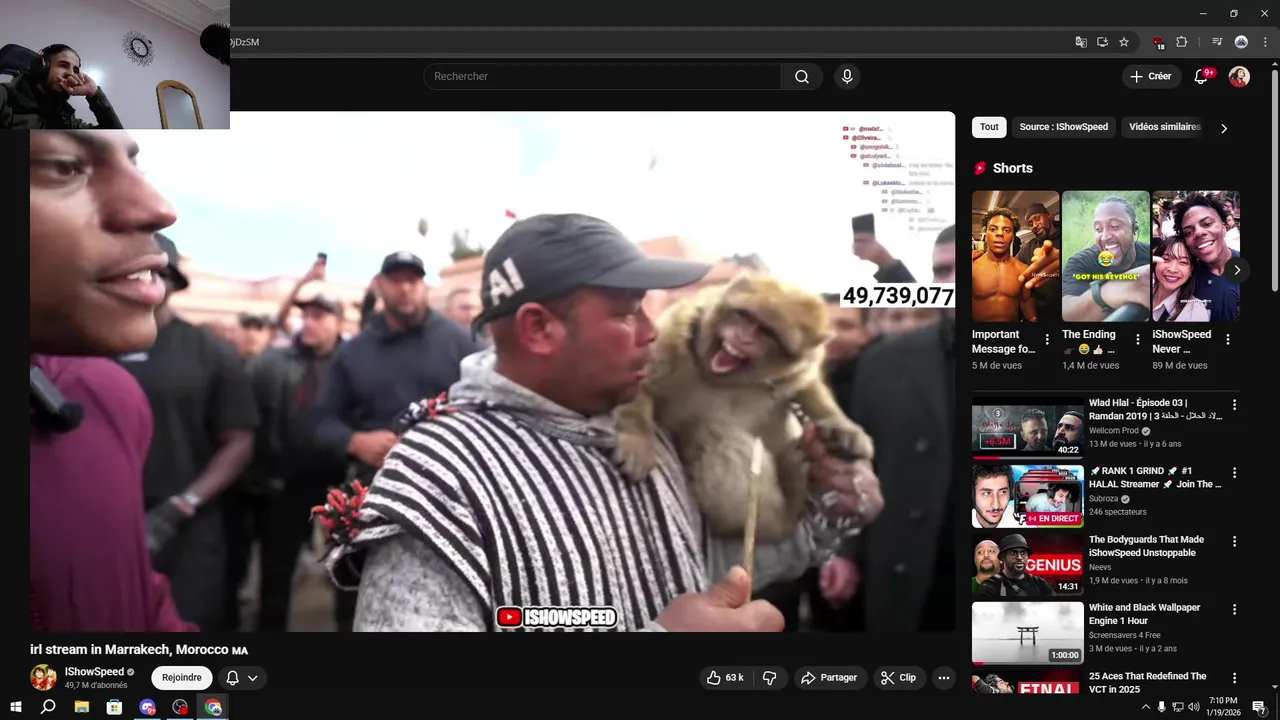The image size is (1280, 720).
Task: Open the 1:00:00 wallpaper video thumbnail
Action: (x=1028, y=632)
